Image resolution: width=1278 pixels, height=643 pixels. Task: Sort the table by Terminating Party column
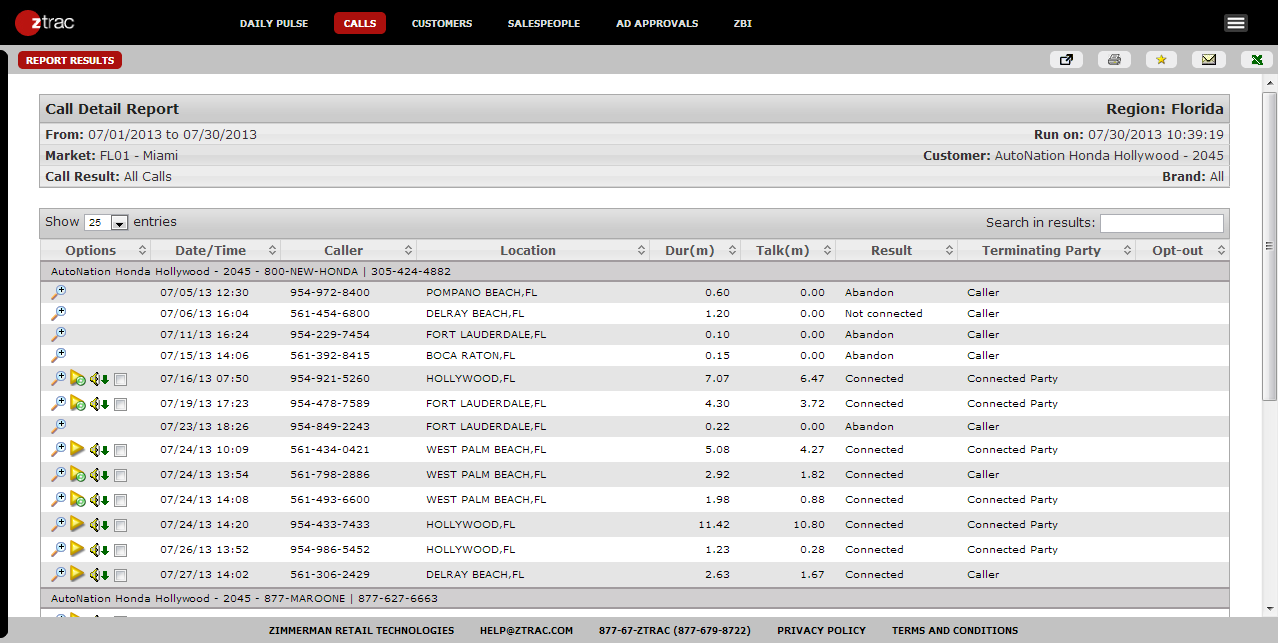coord(1046,250)
